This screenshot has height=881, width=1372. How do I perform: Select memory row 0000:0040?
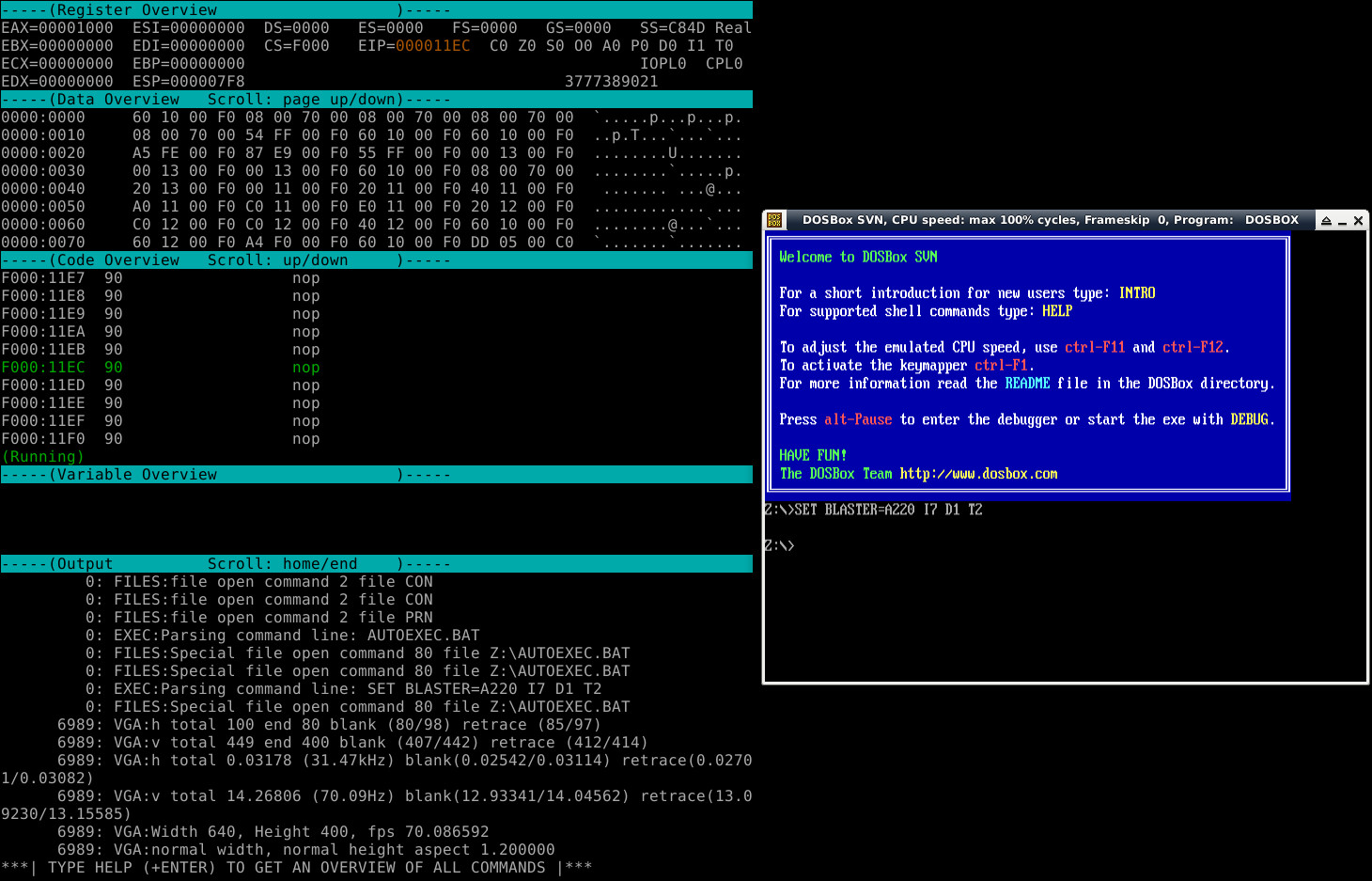click(x=372, y=189)
